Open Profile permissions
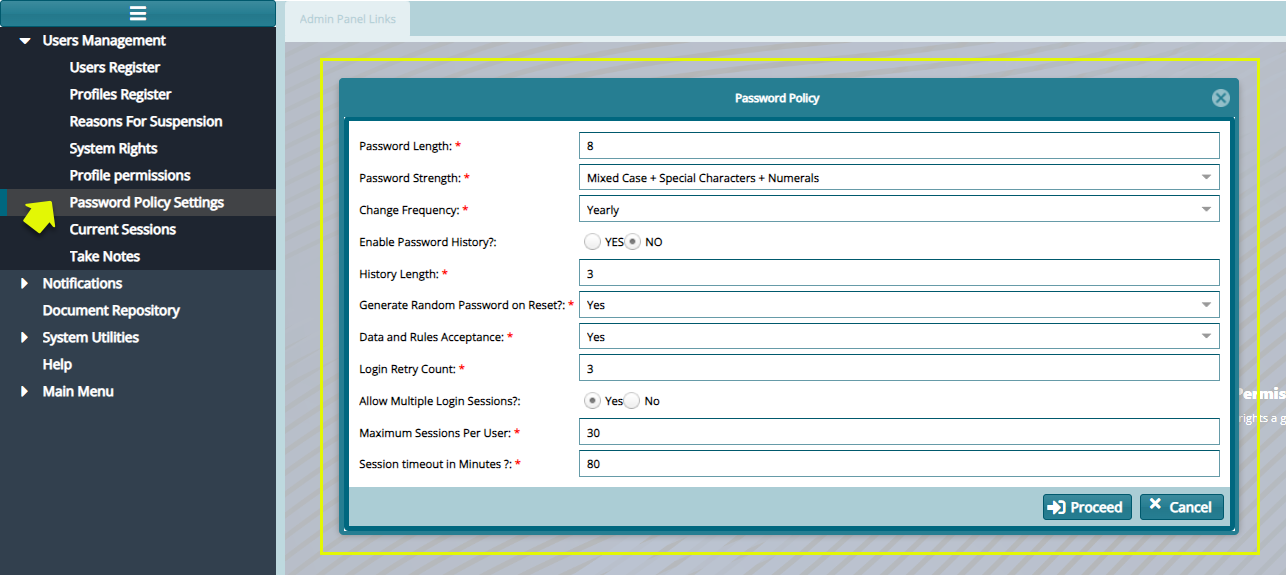 point(130,176)
